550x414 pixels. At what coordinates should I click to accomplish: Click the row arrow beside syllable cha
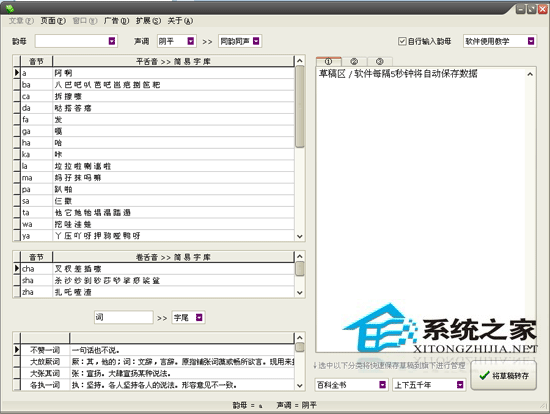[x=16, y=268]
